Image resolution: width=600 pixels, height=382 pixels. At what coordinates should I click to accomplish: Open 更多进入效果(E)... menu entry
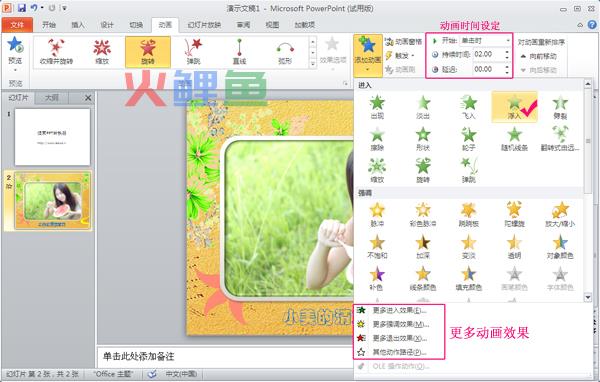point(399,310)
